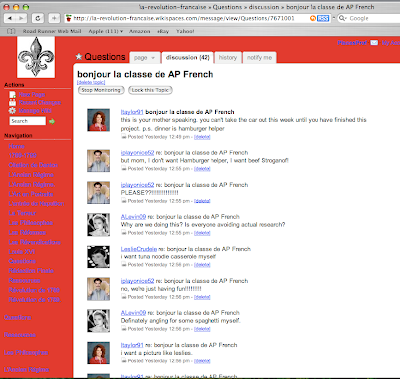Click the add bookmark plus button

pos(54,18)
